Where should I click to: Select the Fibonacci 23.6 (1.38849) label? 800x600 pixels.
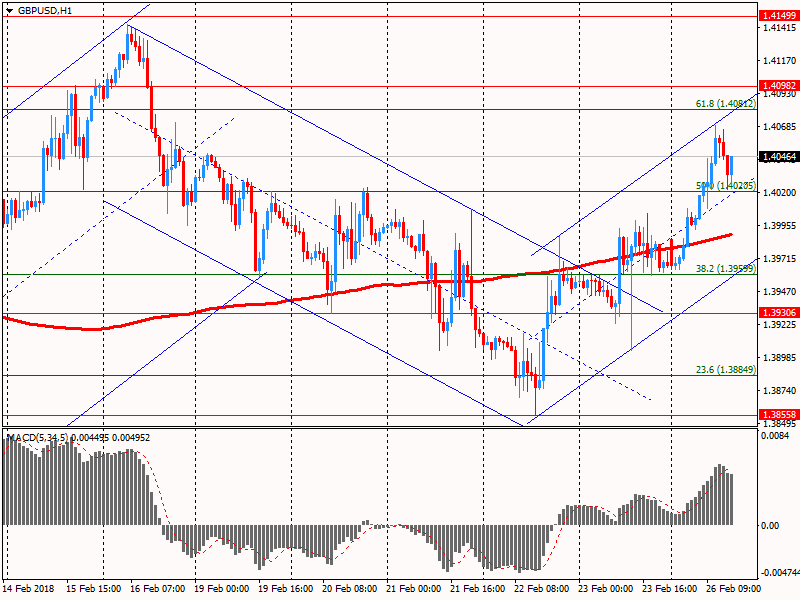pos(726,369)
